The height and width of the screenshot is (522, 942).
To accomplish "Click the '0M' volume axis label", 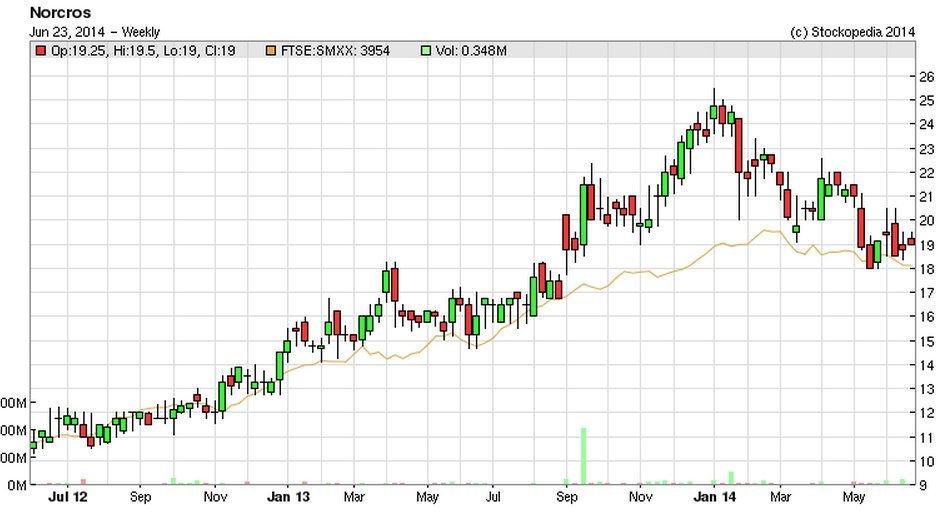I will pos(17,485).
